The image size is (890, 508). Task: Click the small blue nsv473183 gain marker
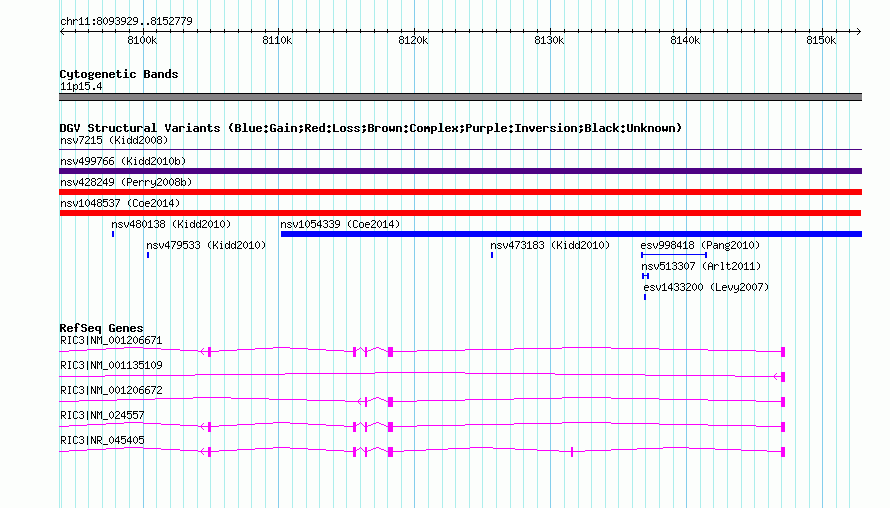pyautogui.click(x=492, y=255)
